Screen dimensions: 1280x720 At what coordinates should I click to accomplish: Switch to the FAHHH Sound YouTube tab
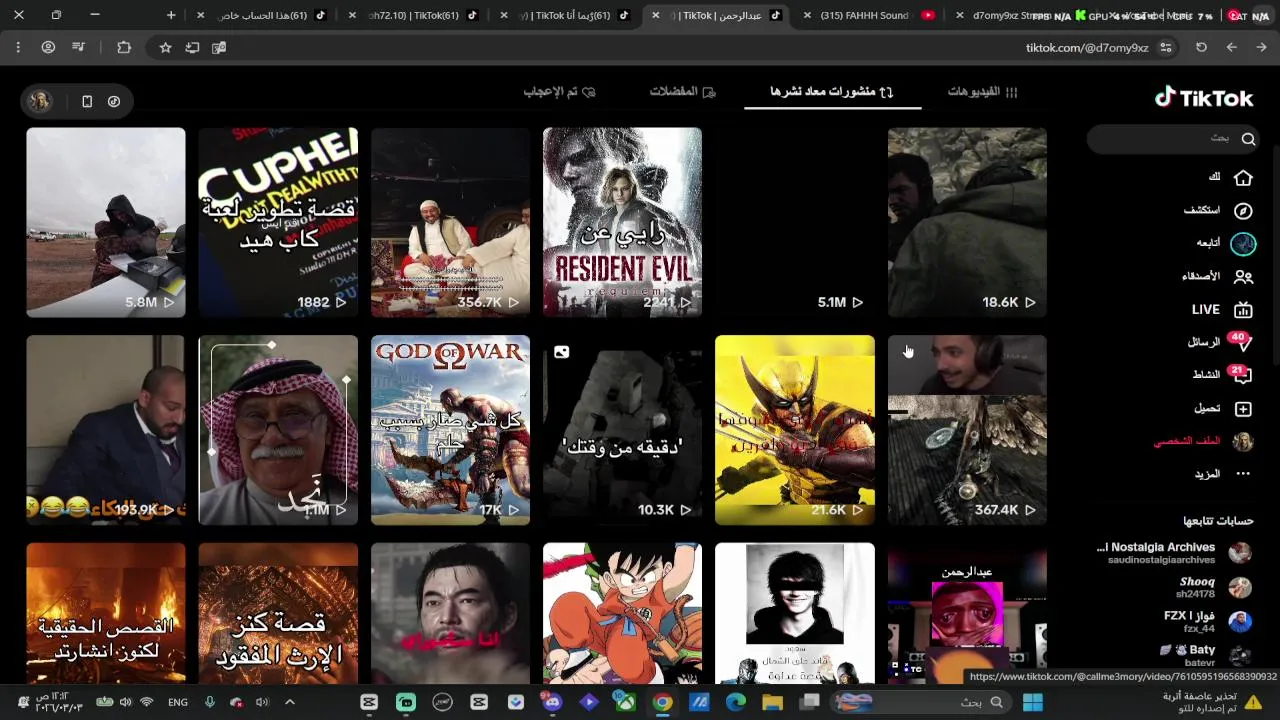867,15
